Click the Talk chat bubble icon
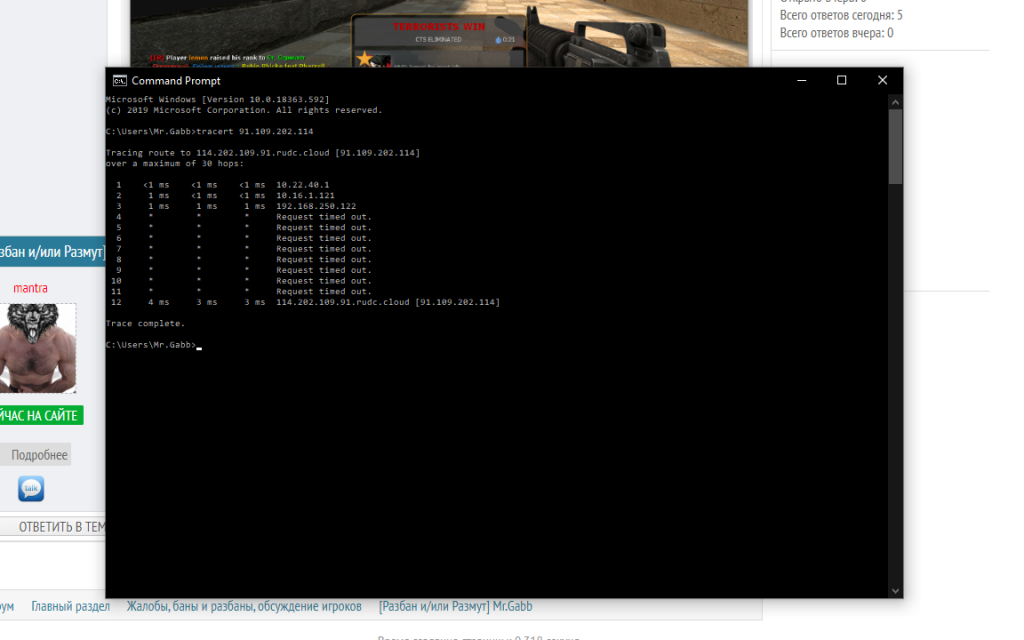The height and width of the screenshot is (640, 1024). coord(31,488)
